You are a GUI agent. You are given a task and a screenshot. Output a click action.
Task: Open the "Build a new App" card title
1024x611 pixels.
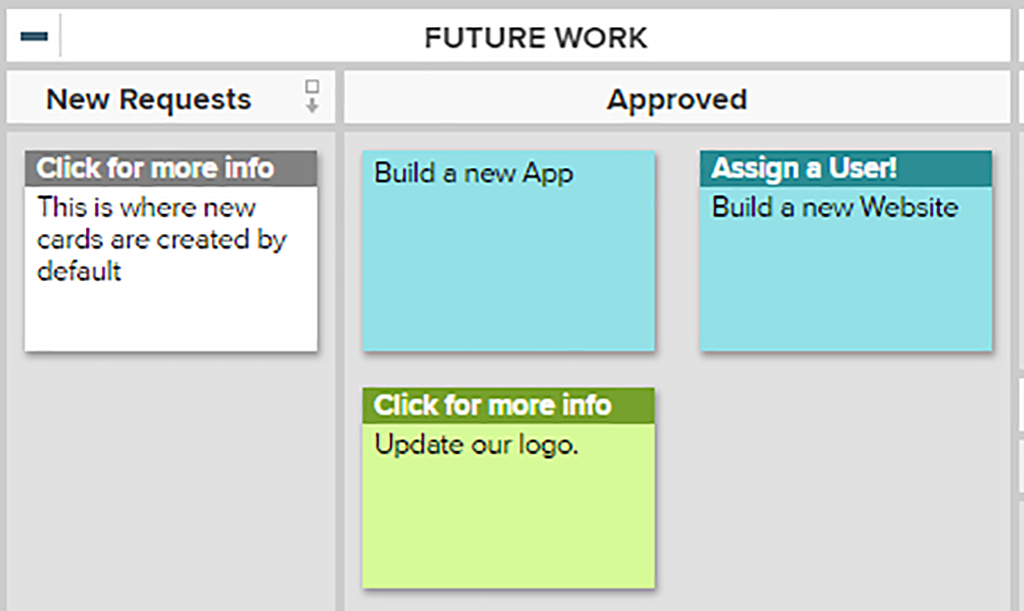pos(473,173)
